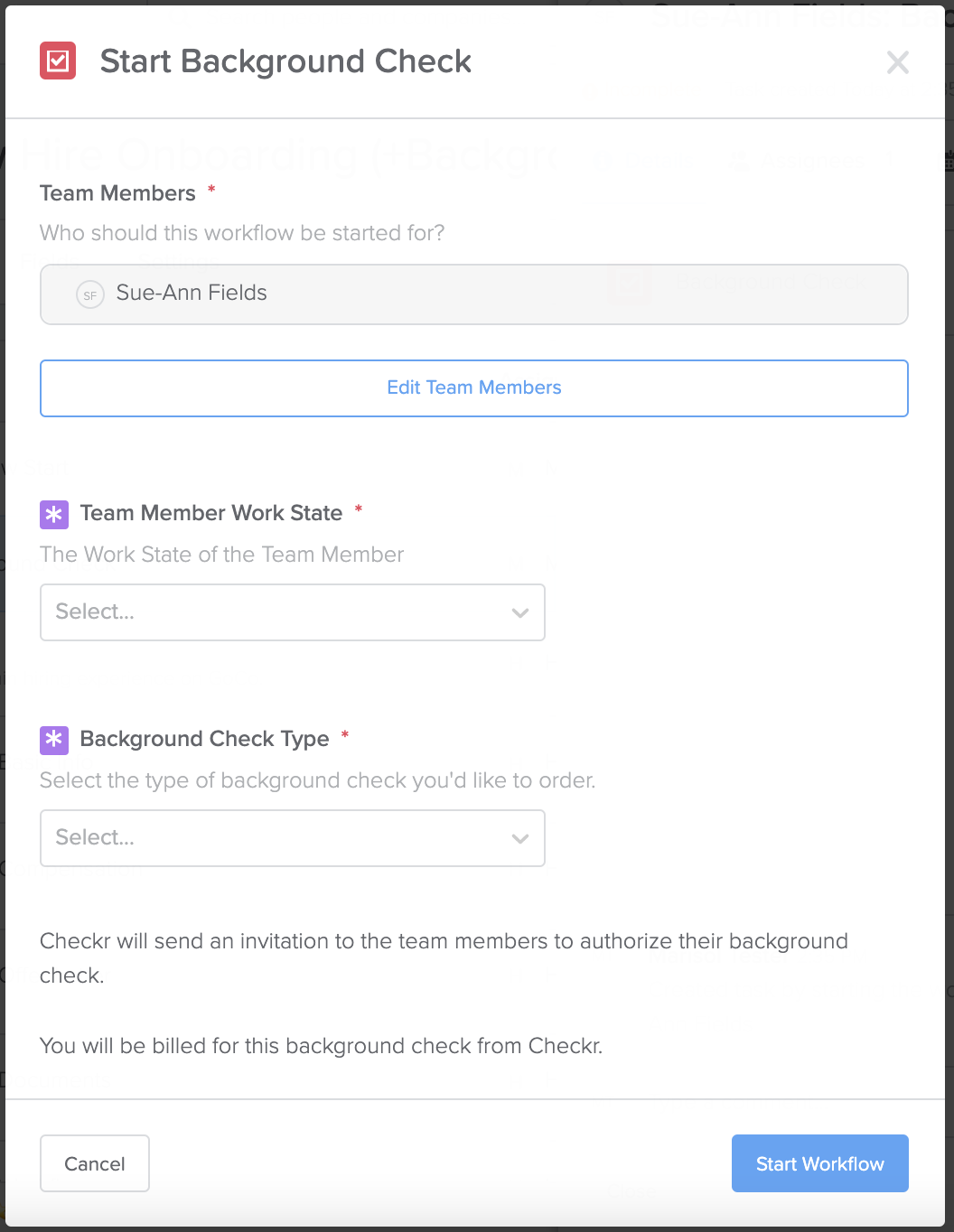Cancel the background check setup
Image resolution: width=954 pixels, height=1232 pixels.
point(94,1163)
